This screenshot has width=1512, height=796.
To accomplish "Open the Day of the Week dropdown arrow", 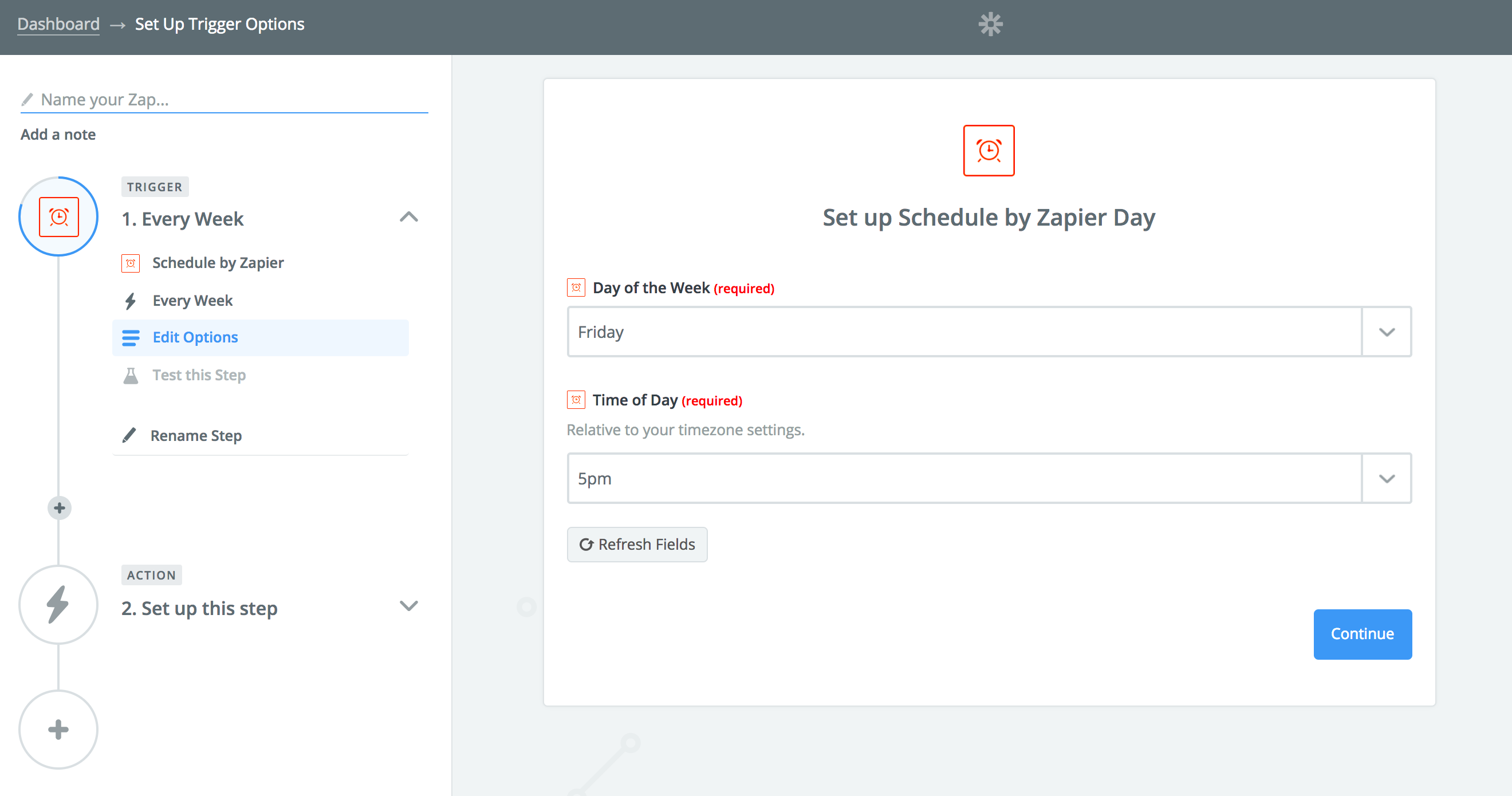I will (1387, 332).
